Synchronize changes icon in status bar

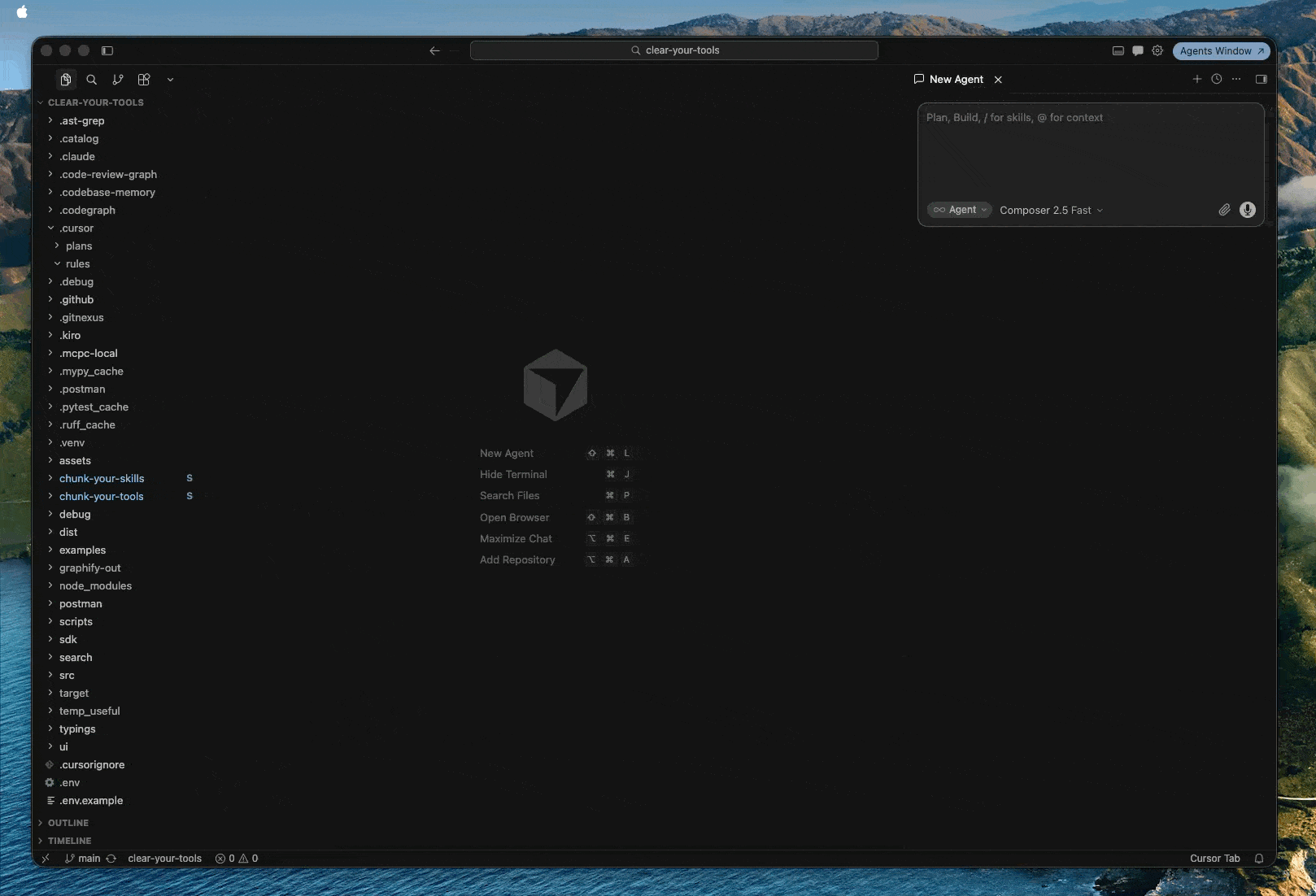point(111,859)
